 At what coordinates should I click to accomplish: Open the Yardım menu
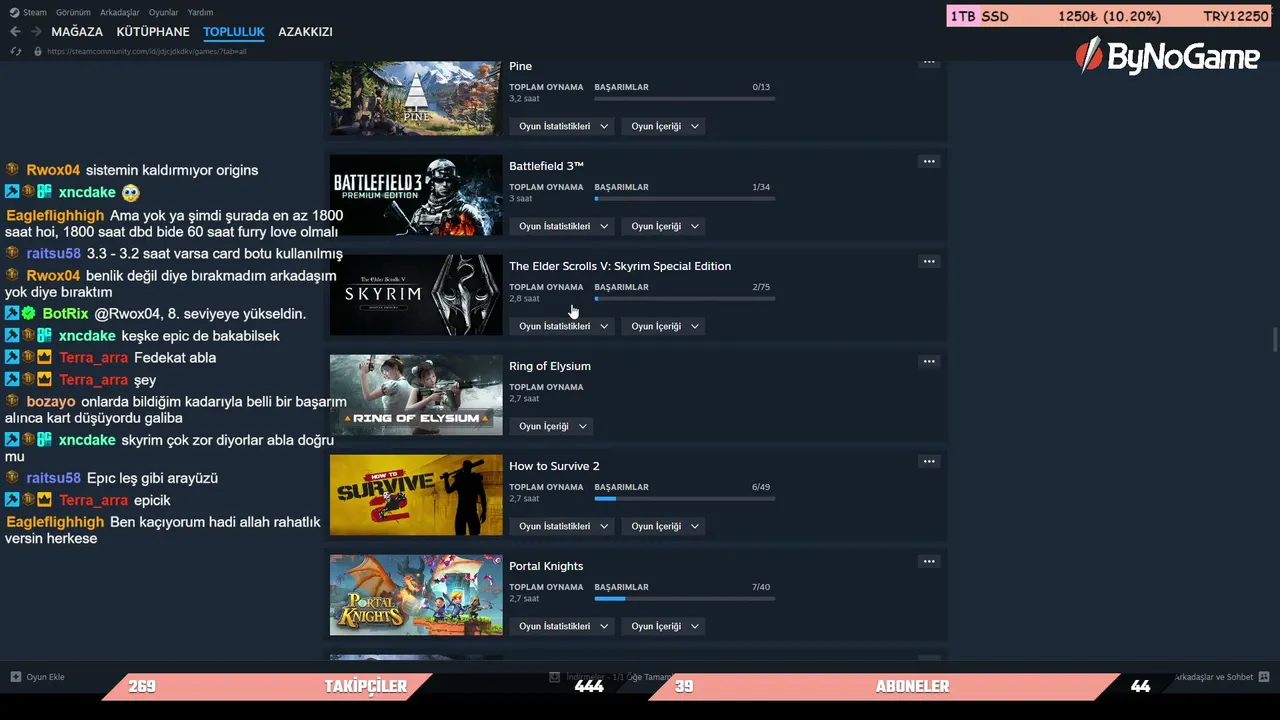200,12
